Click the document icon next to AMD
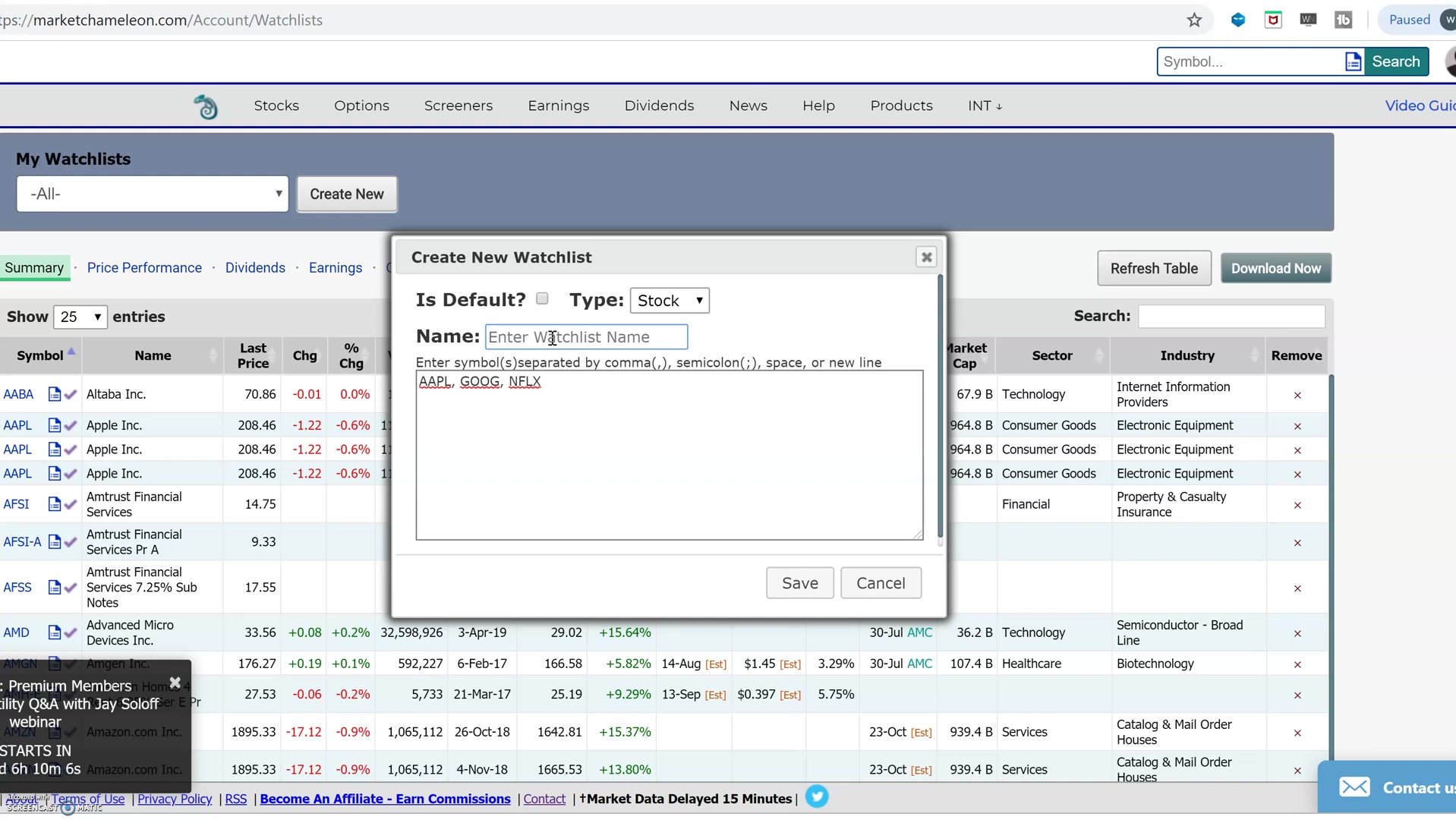This screenshot has height=820, width=1456. click(x=55, y=632)
